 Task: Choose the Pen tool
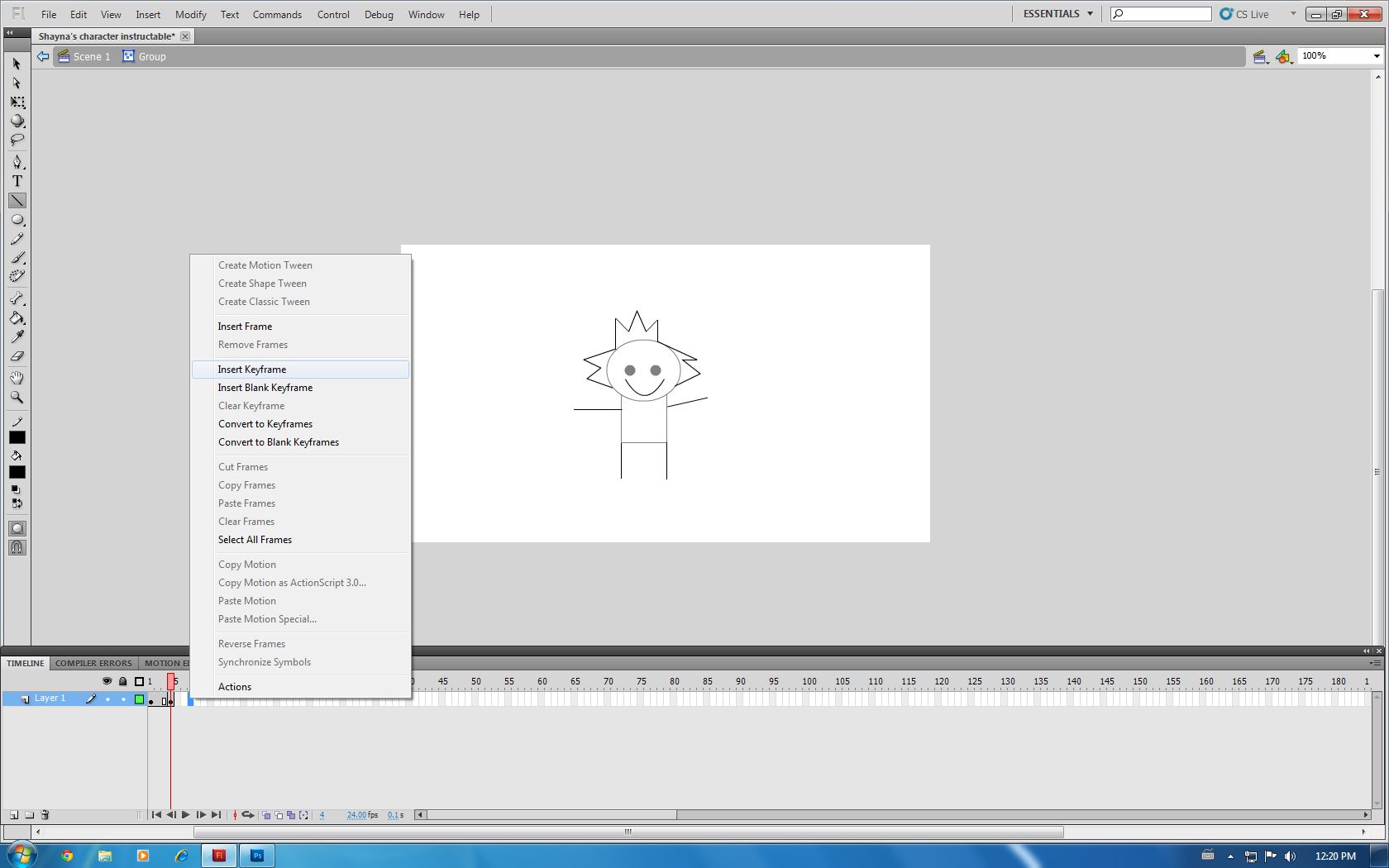tap(17, 162)
